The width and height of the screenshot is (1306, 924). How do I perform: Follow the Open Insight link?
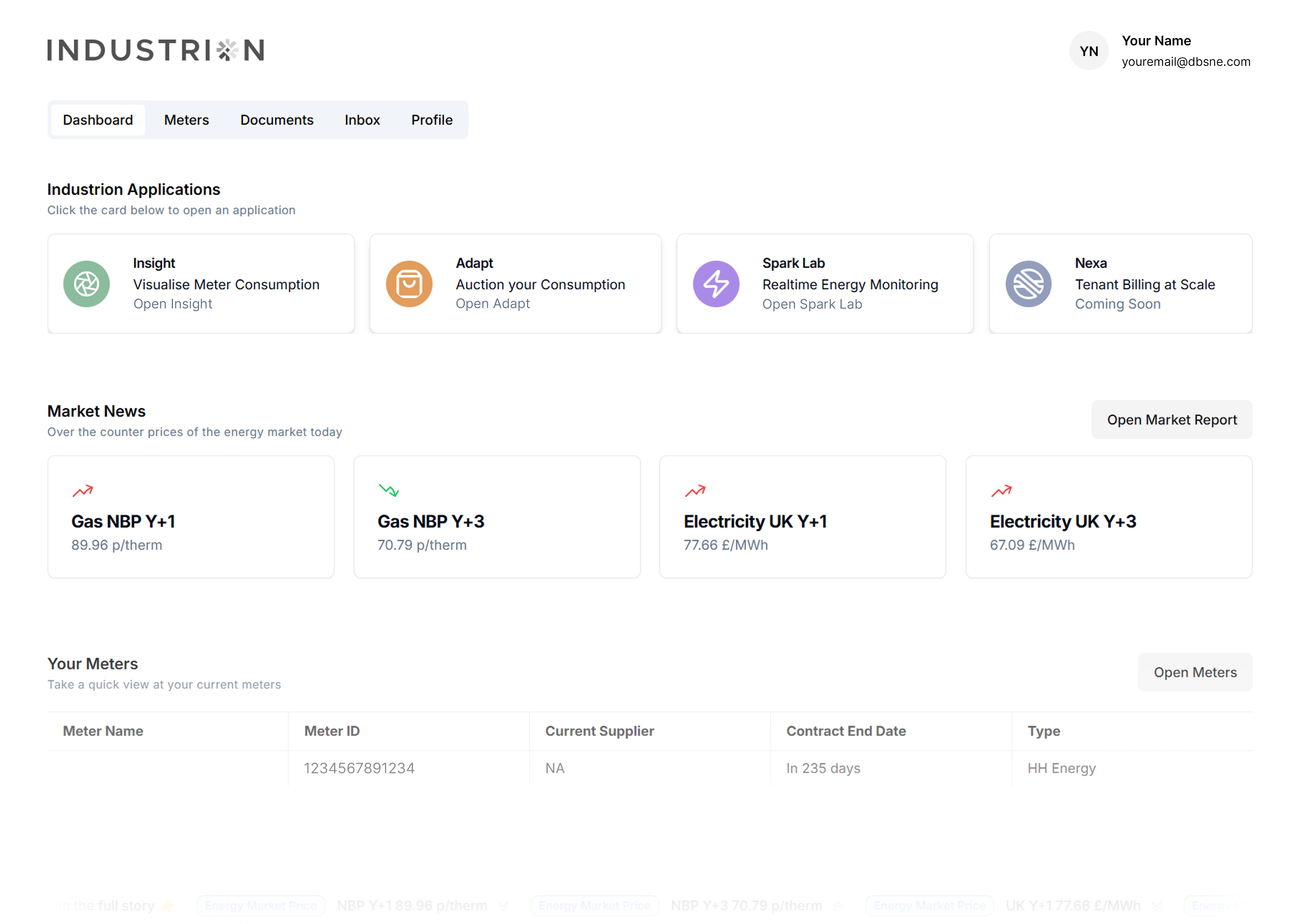pyautogui.click(x=172, y=304)
